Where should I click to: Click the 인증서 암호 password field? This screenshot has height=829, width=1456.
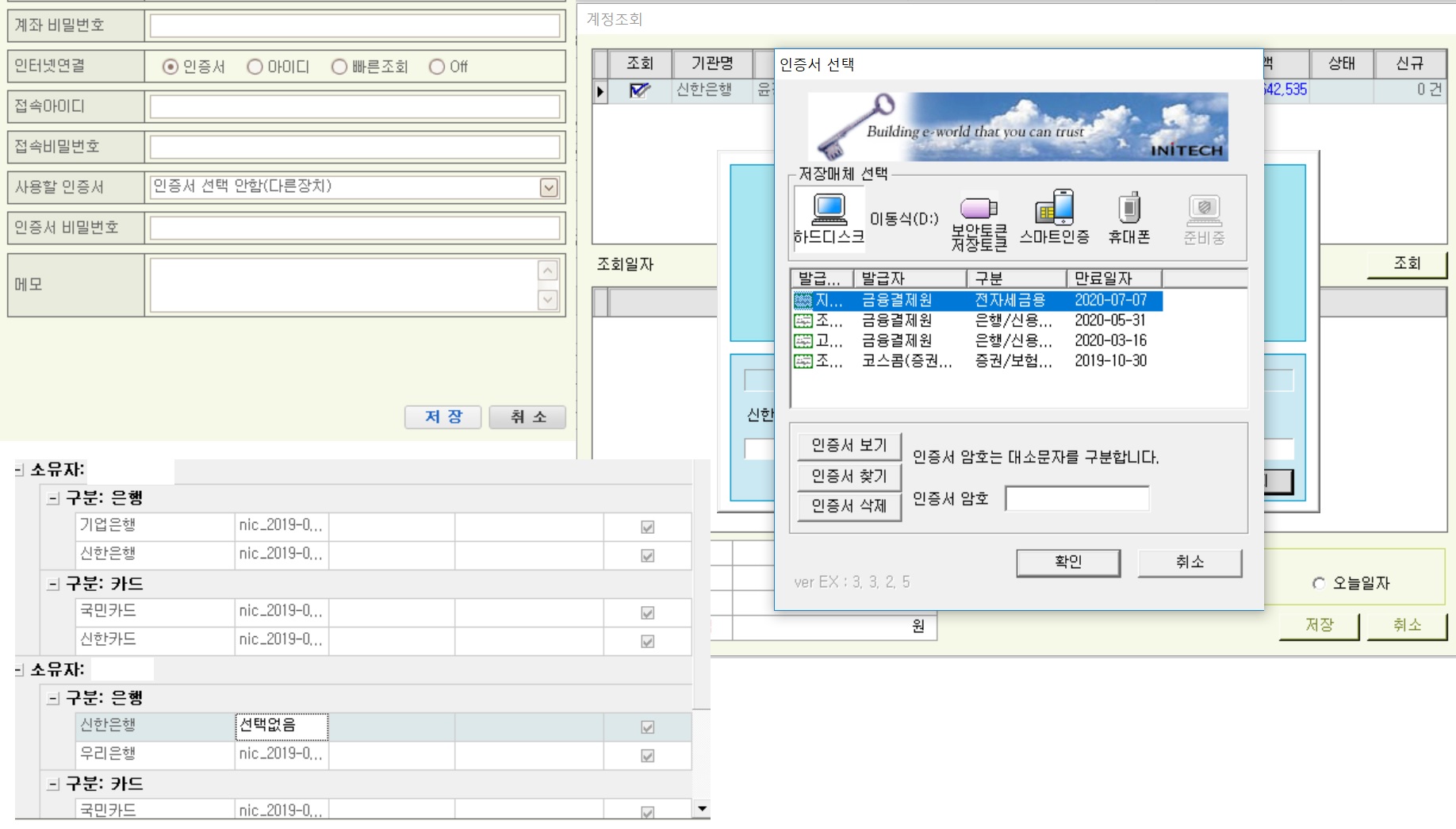coord(1077,499)
